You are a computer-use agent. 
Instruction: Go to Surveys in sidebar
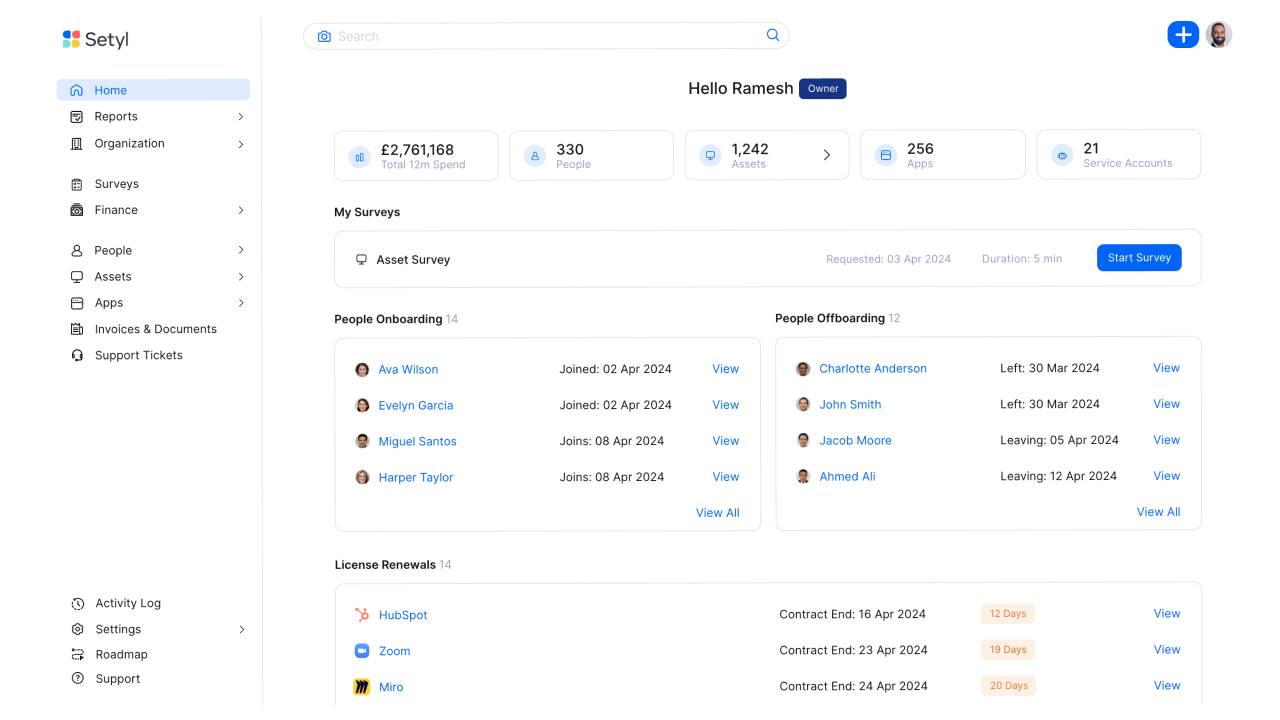pos(116,184)
